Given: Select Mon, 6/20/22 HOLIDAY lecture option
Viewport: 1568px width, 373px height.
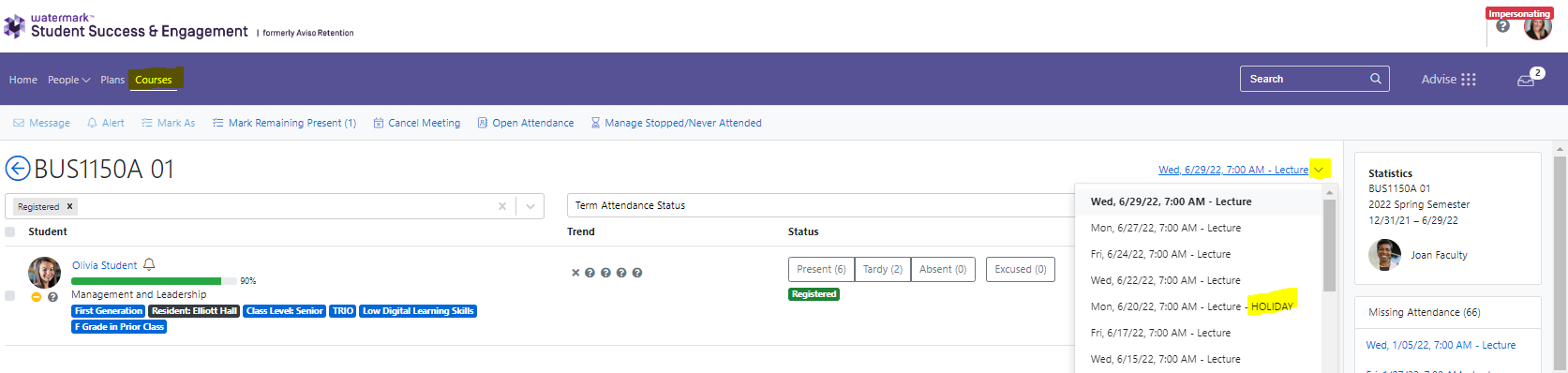Looking at the screenshot, I should tap(1200, 306).
